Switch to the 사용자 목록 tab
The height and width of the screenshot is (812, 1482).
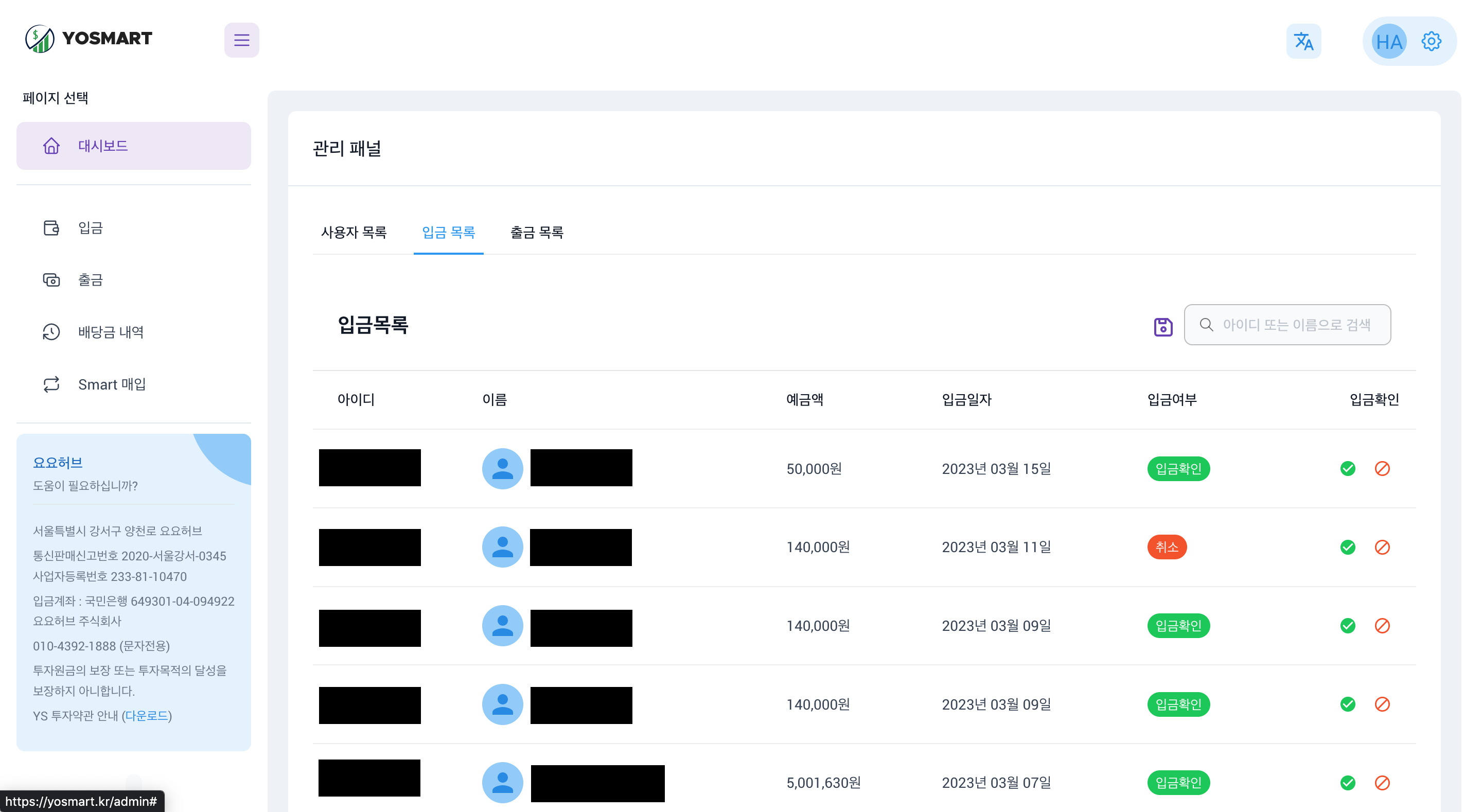coord(354,233)
